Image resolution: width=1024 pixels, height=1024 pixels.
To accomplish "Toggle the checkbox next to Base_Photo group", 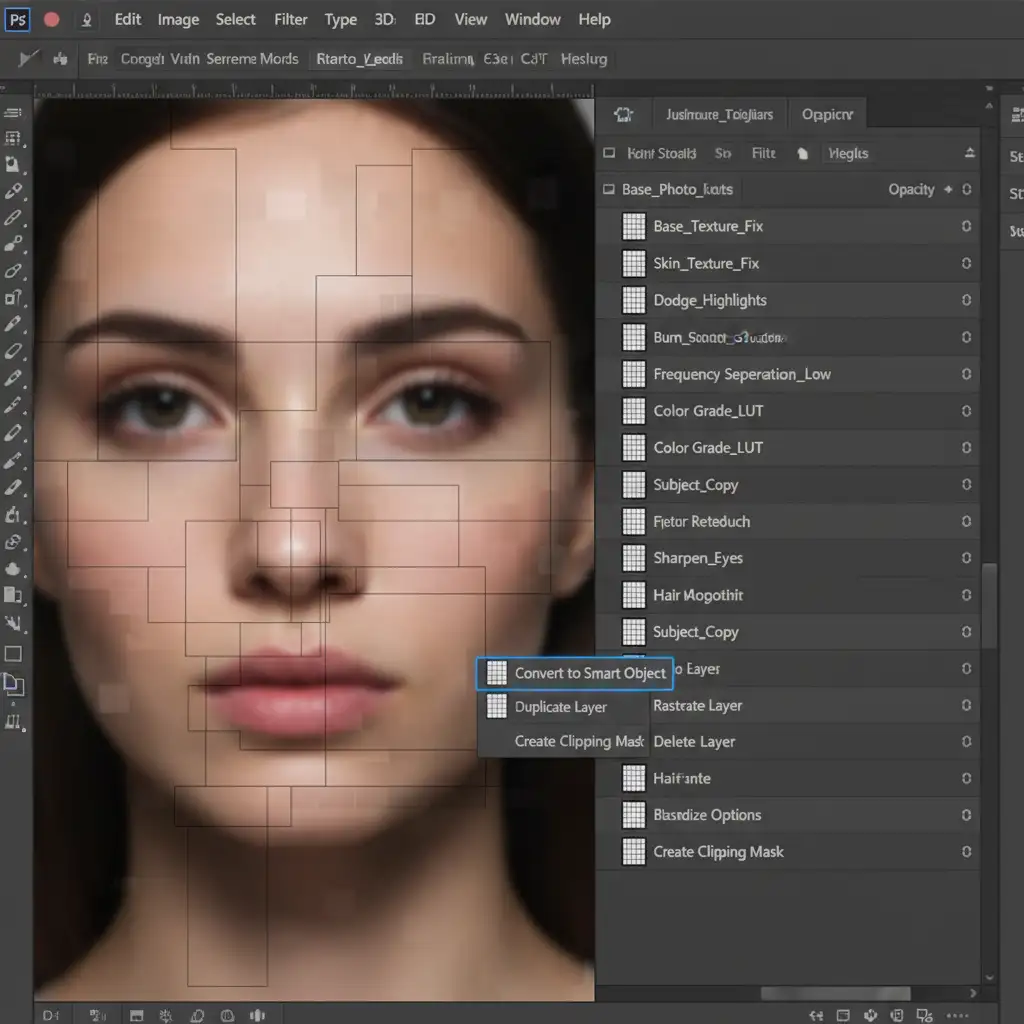I will [x=608, y=189].
